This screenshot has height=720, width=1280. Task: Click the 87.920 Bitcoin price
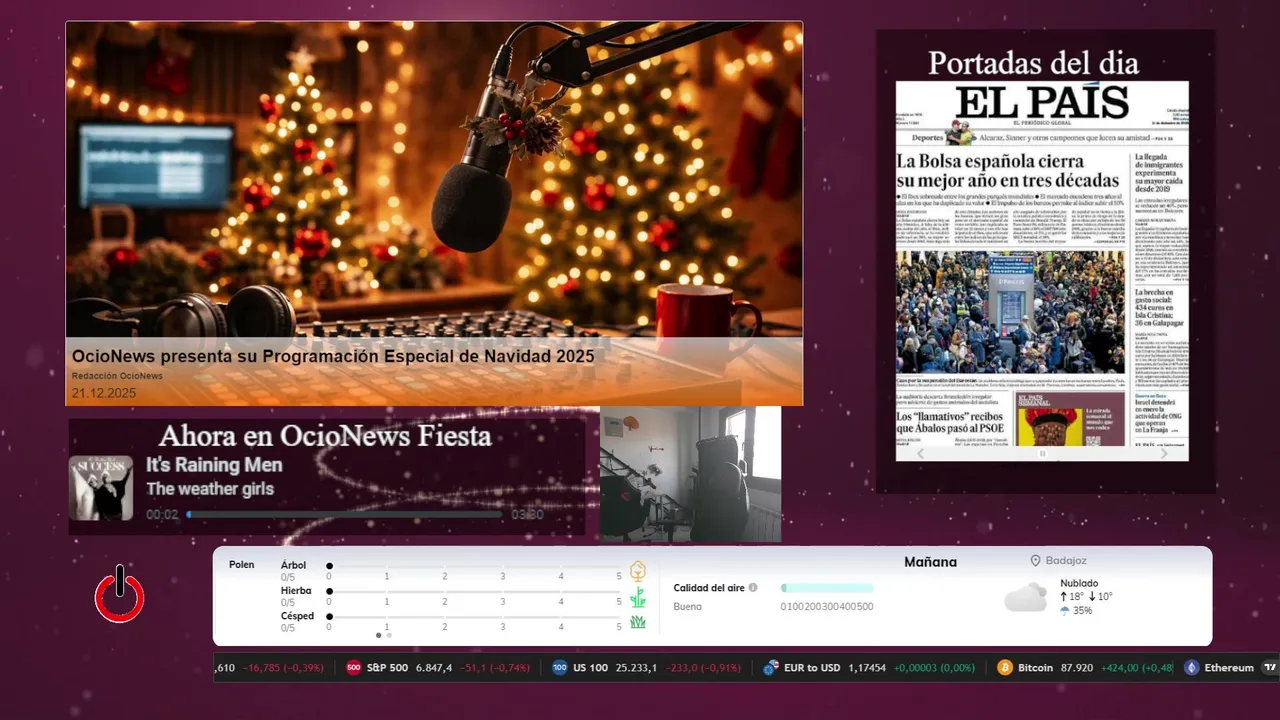point(1078,668)
